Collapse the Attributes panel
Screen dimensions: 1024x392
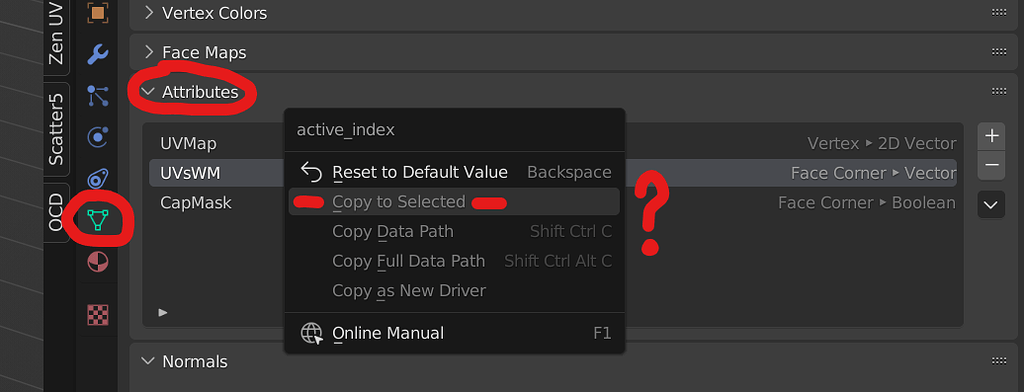coord(149,91)
